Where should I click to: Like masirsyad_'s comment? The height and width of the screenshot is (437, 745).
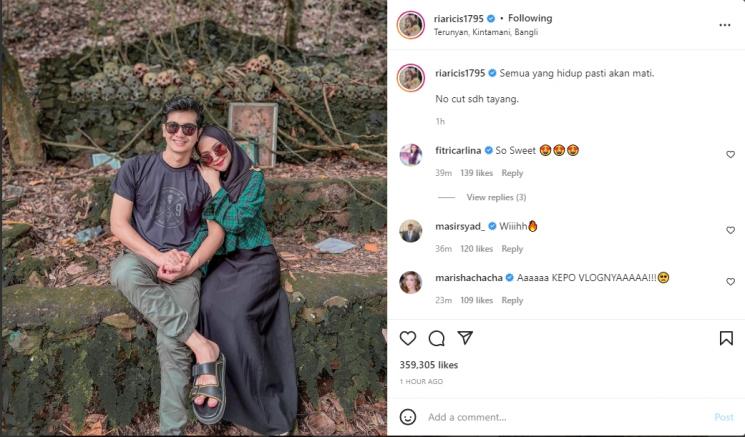pos(730,230)
